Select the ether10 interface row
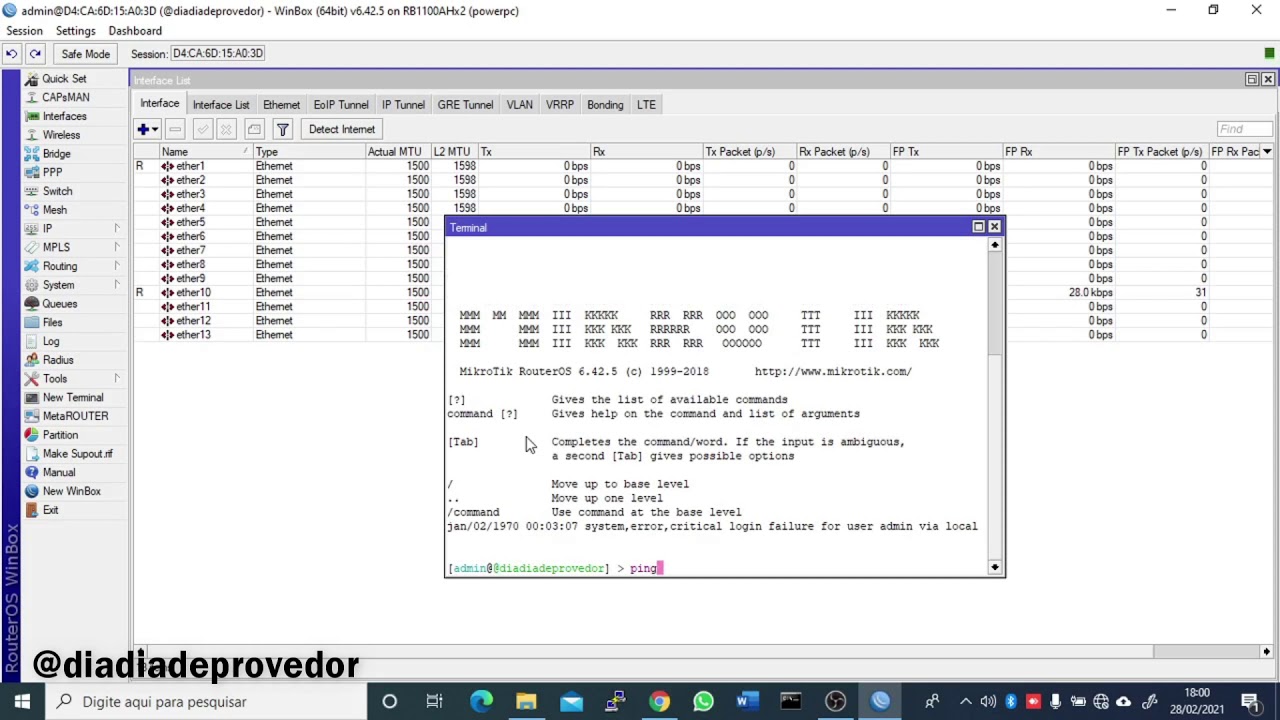 pyautogui.click(x=704, y=292)
